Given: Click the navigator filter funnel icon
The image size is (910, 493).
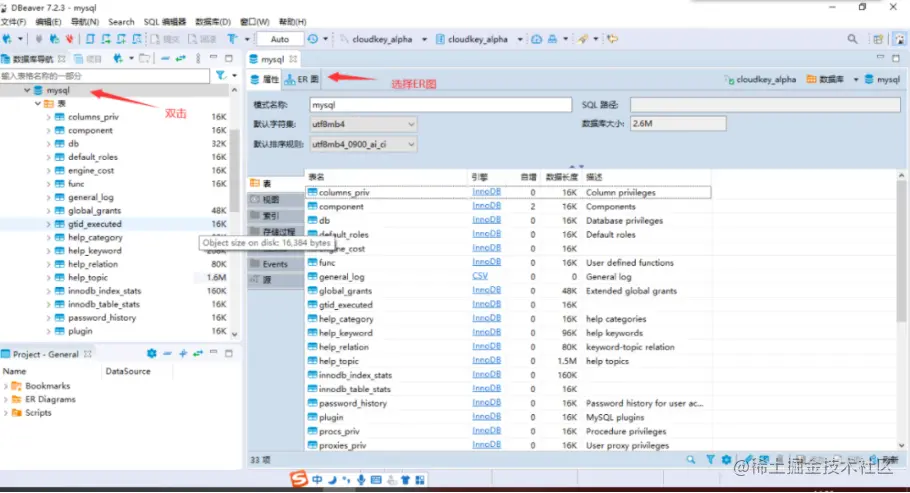Looking at the screenshot, I should click(x=221, y=75).
